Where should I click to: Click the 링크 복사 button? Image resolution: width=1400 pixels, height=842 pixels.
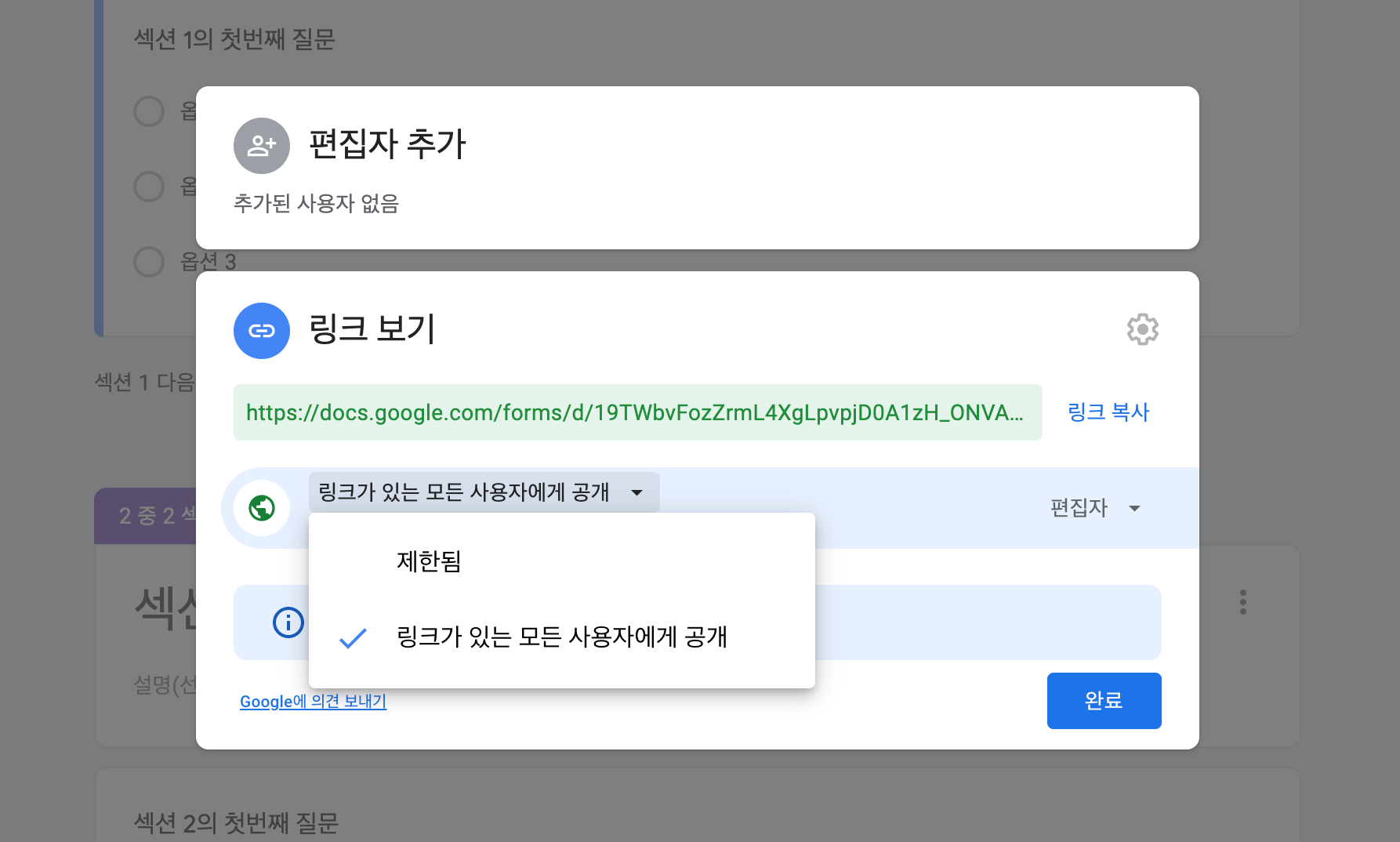[x=1108, y=412]
